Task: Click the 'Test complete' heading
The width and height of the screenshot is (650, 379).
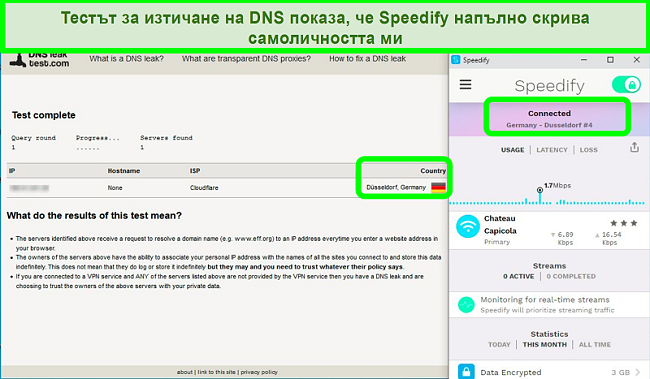Action: point(44,115)
